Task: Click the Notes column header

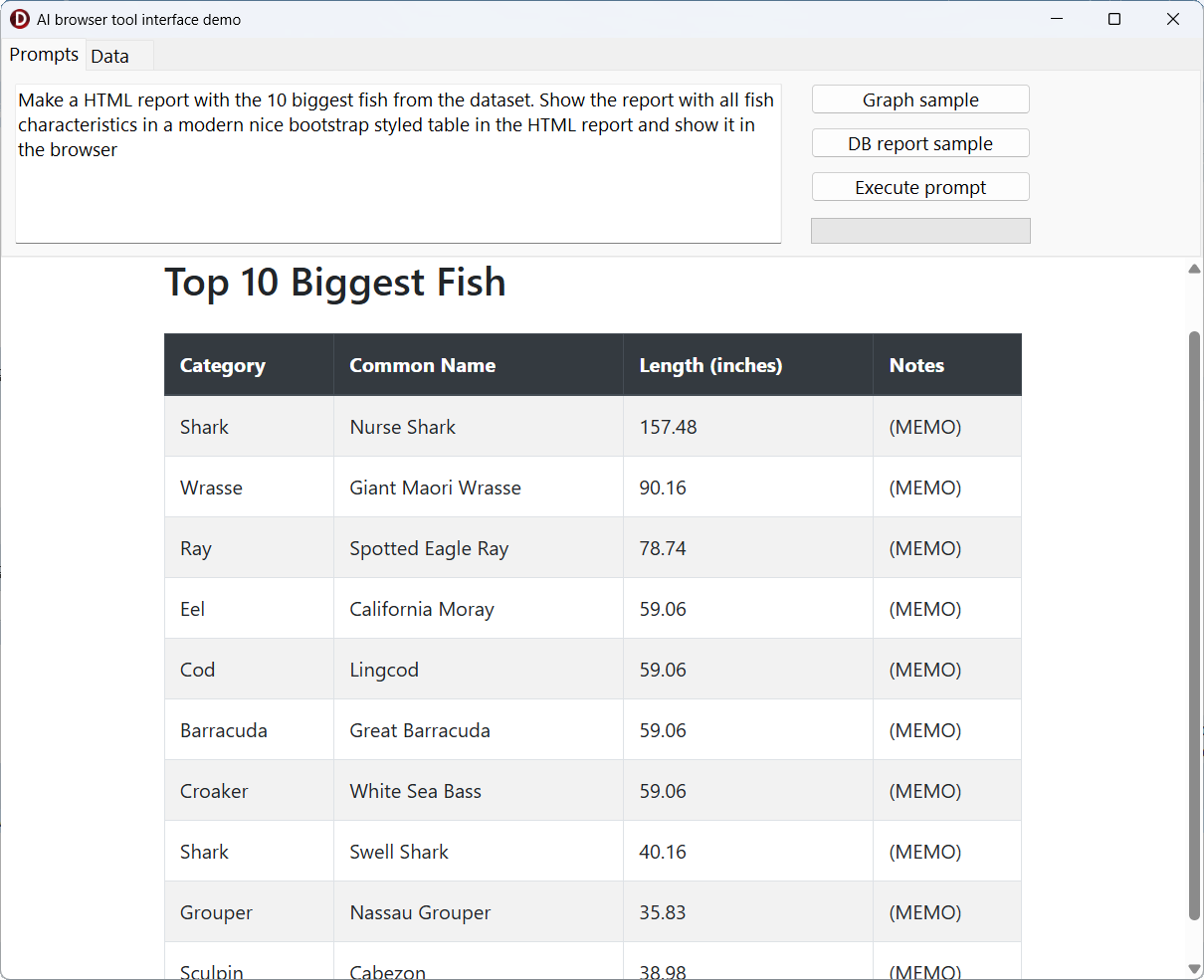Action: coord(916,365)
